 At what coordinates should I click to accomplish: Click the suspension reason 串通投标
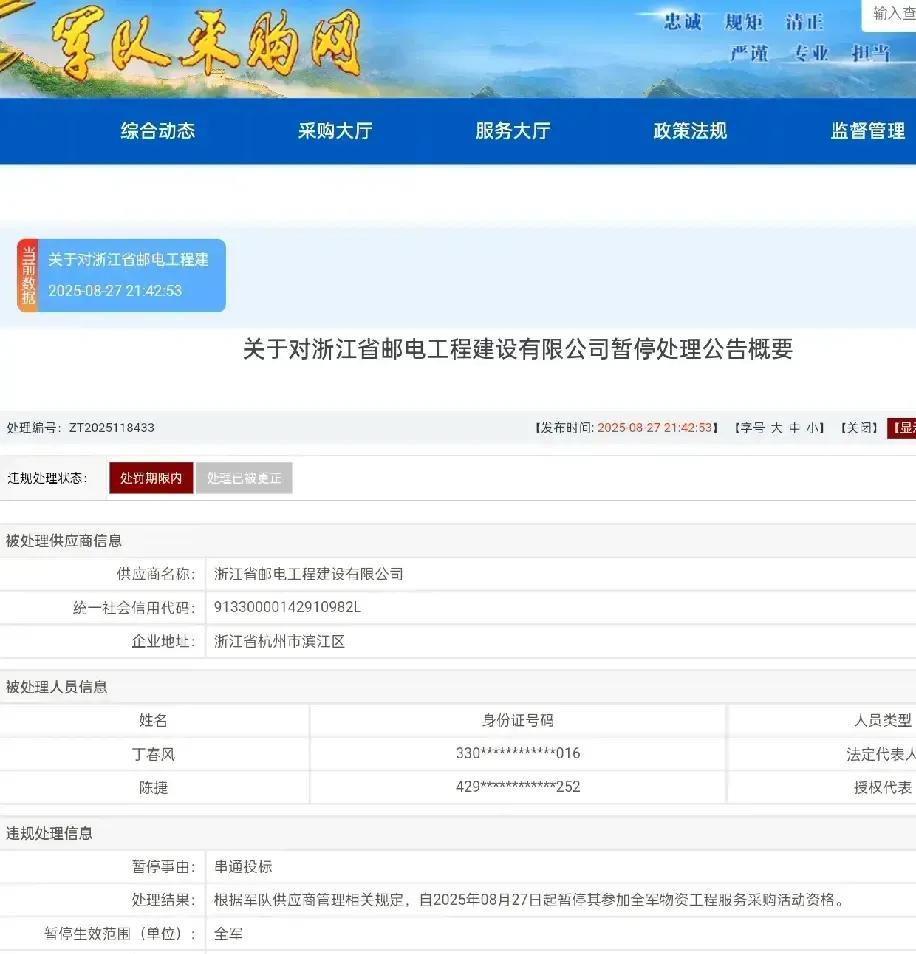tap(243, 866)
